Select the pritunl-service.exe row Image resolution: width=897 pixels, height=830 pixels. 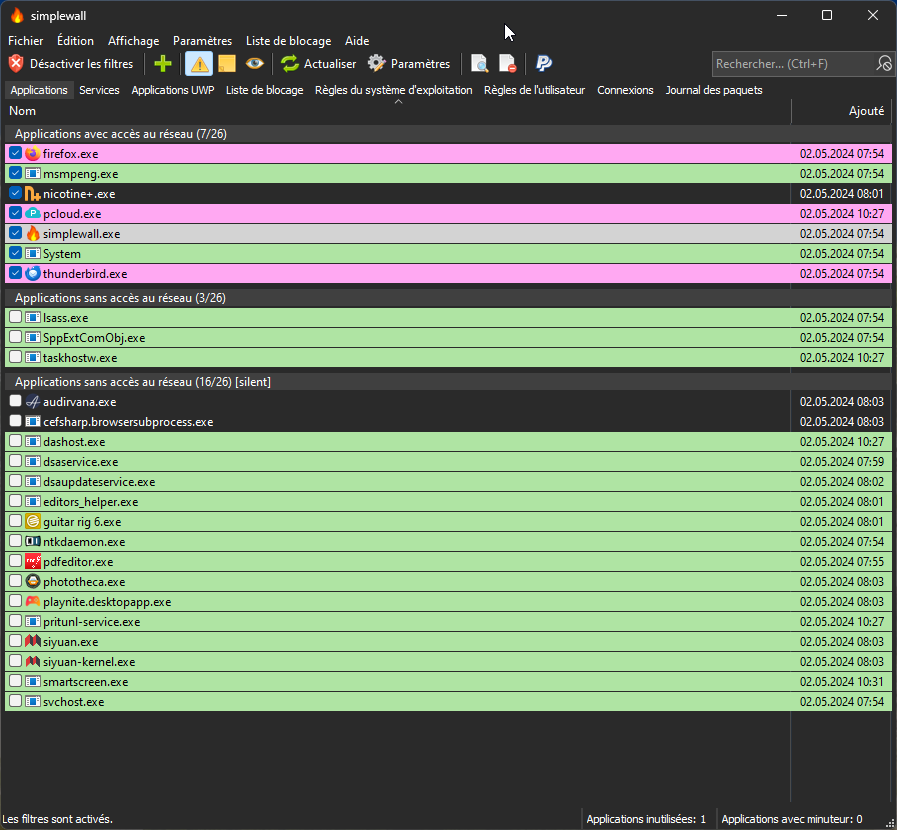(448, 622)
